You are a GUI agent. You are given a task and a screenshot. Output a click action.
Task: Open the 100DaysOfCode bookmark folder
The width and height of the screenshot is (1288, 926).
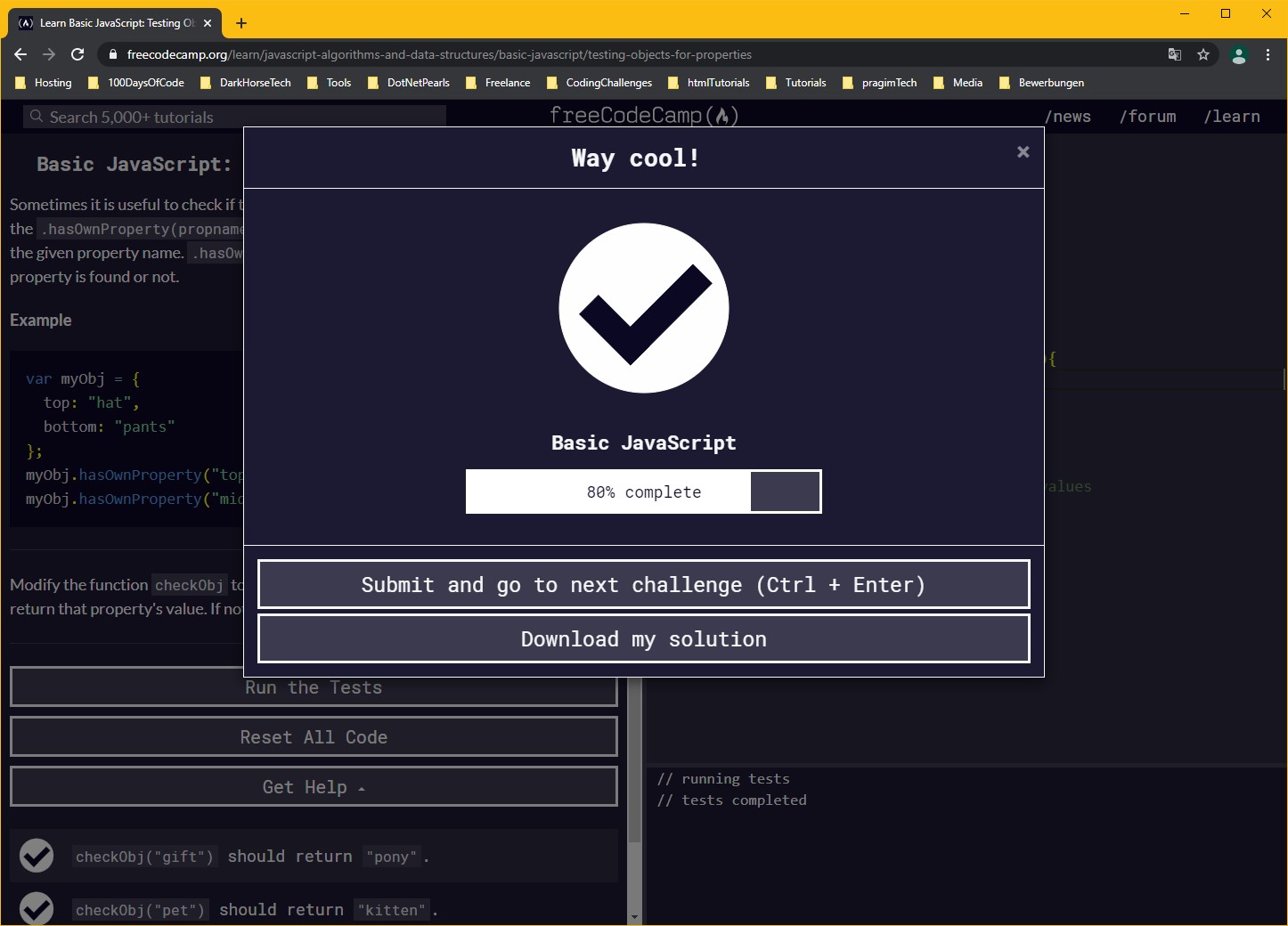(x=137, y=83)
